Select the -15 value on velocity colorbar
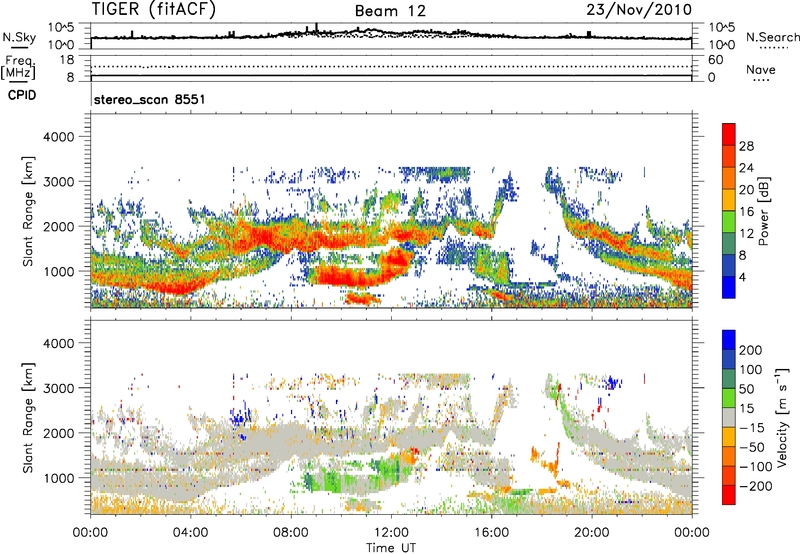 [x=751, y=427]
